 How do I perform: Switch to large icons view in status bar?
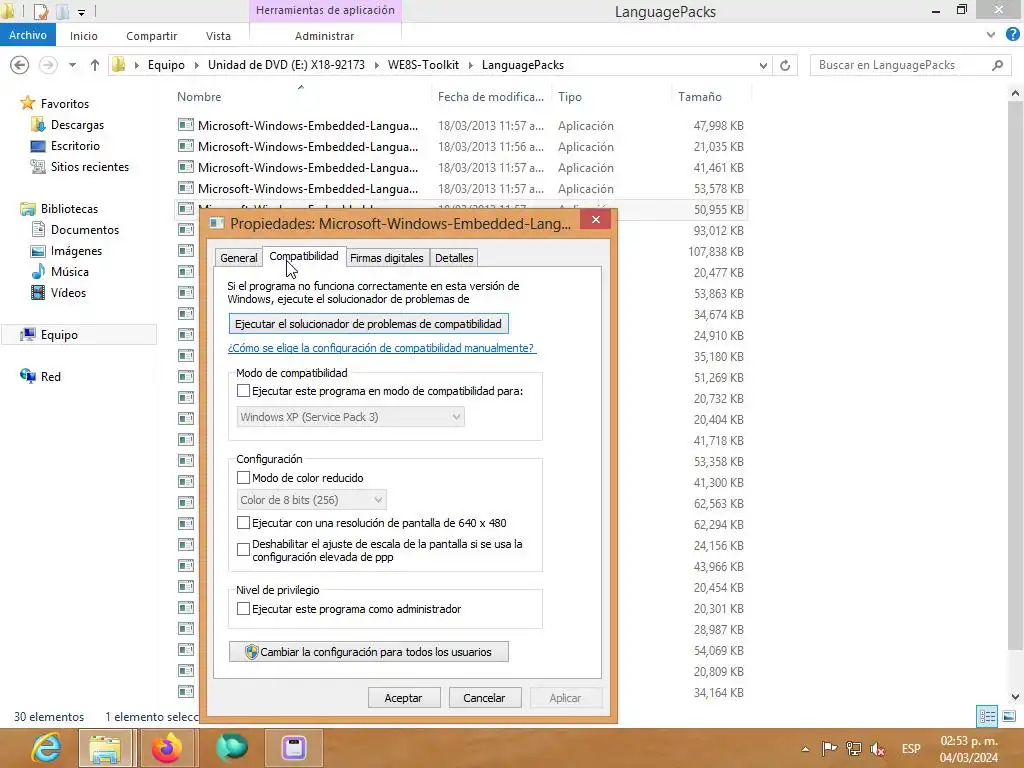[x=1008, y=716]
